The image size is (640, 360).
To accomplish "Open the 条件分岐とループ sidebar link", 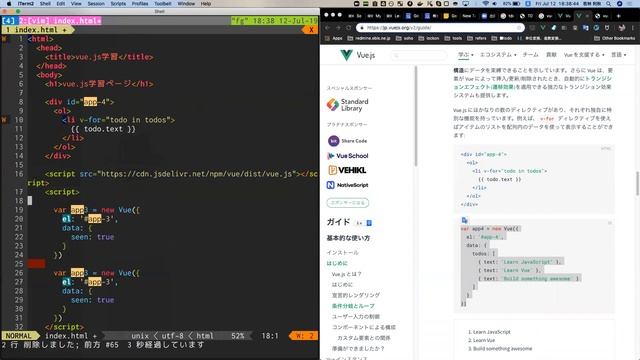I will [353, 306].
